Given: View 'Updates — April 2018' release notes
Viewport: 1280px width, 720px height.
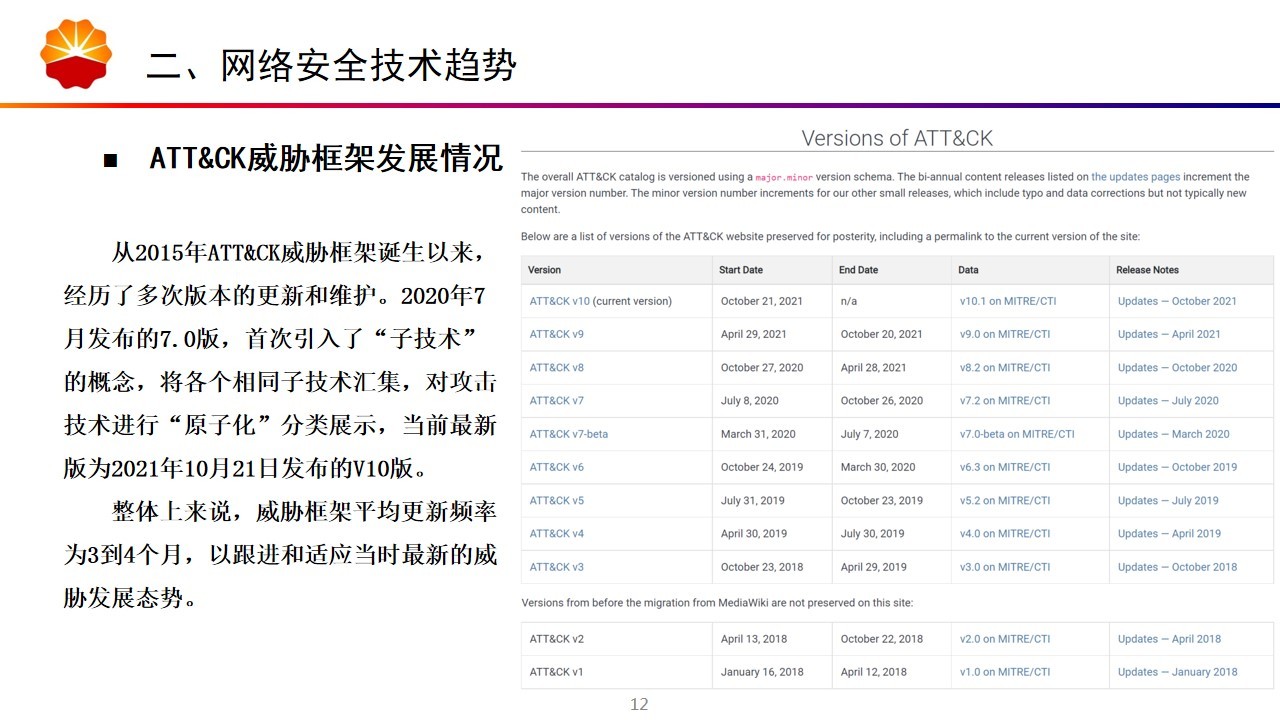Looking at the screenshot, I should click(1169, 639).
